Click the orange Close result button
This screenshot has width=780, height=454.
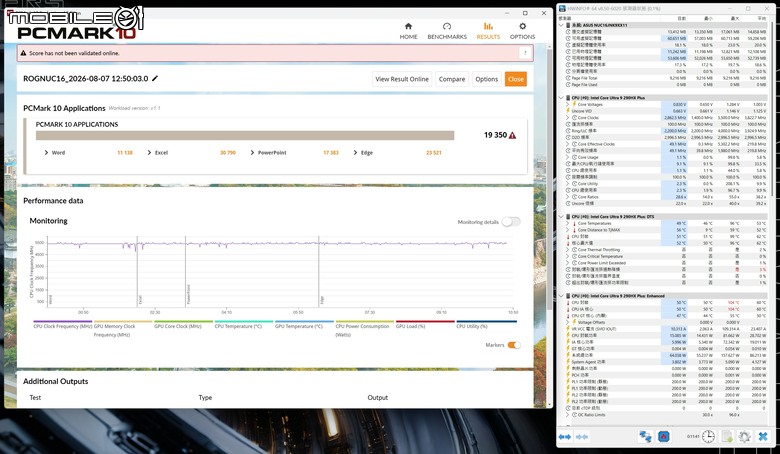[x=516, y=79]
